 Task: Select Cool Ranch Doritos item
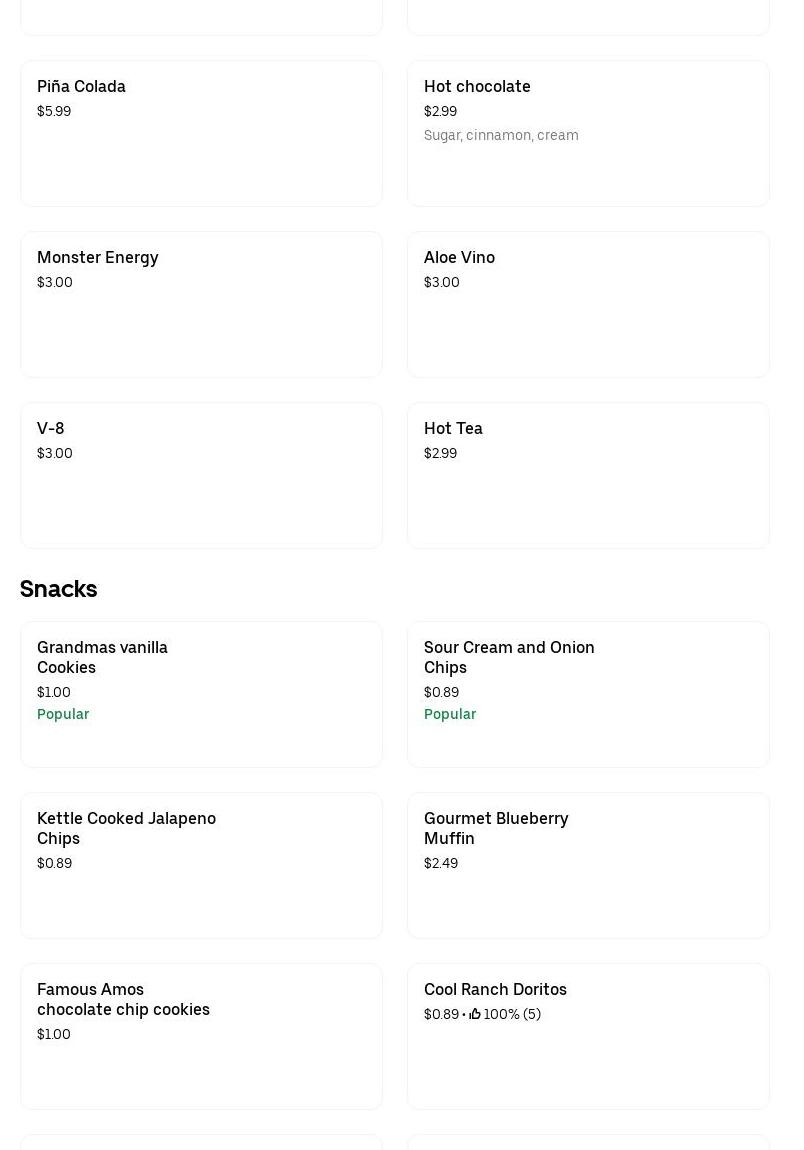[588, 1036]
